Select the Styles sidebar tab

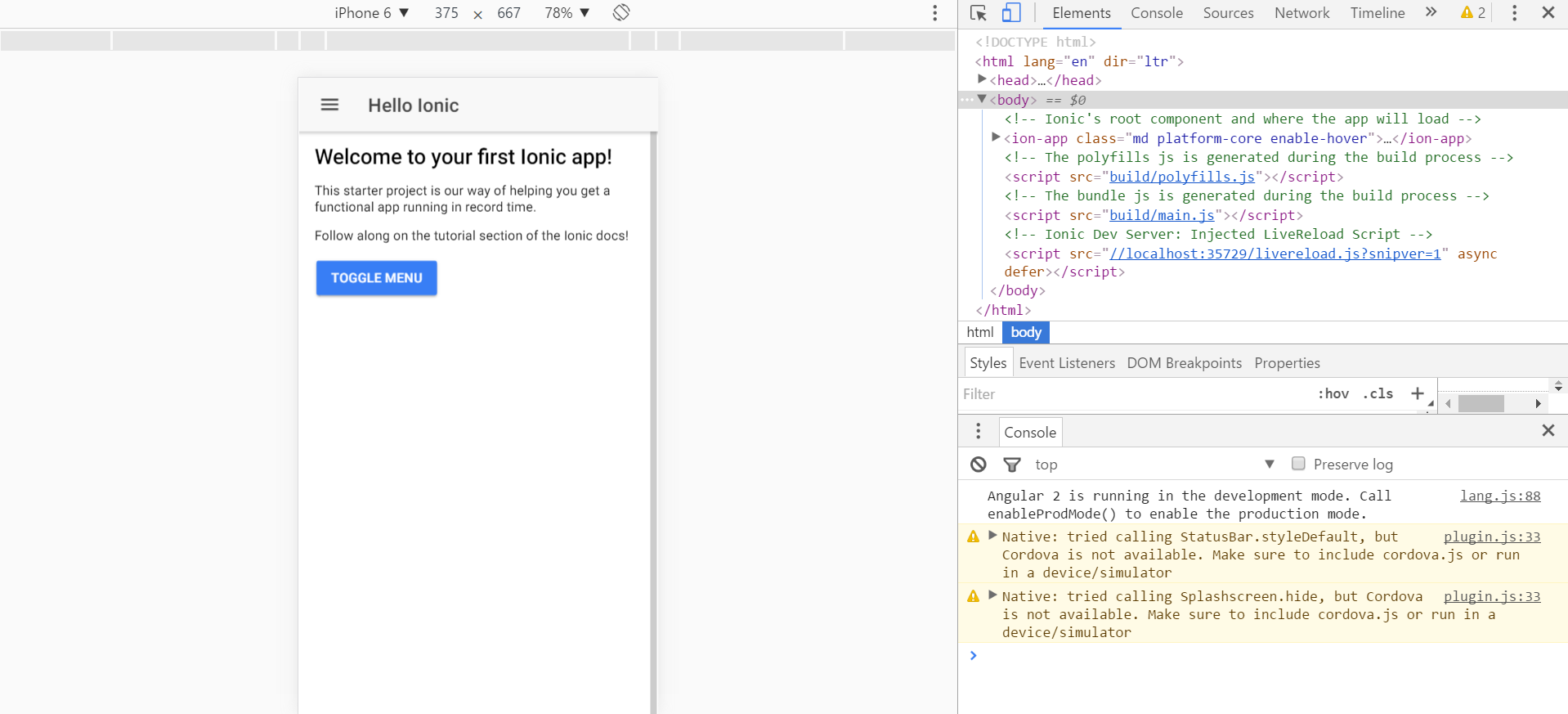tap(988, 363)
